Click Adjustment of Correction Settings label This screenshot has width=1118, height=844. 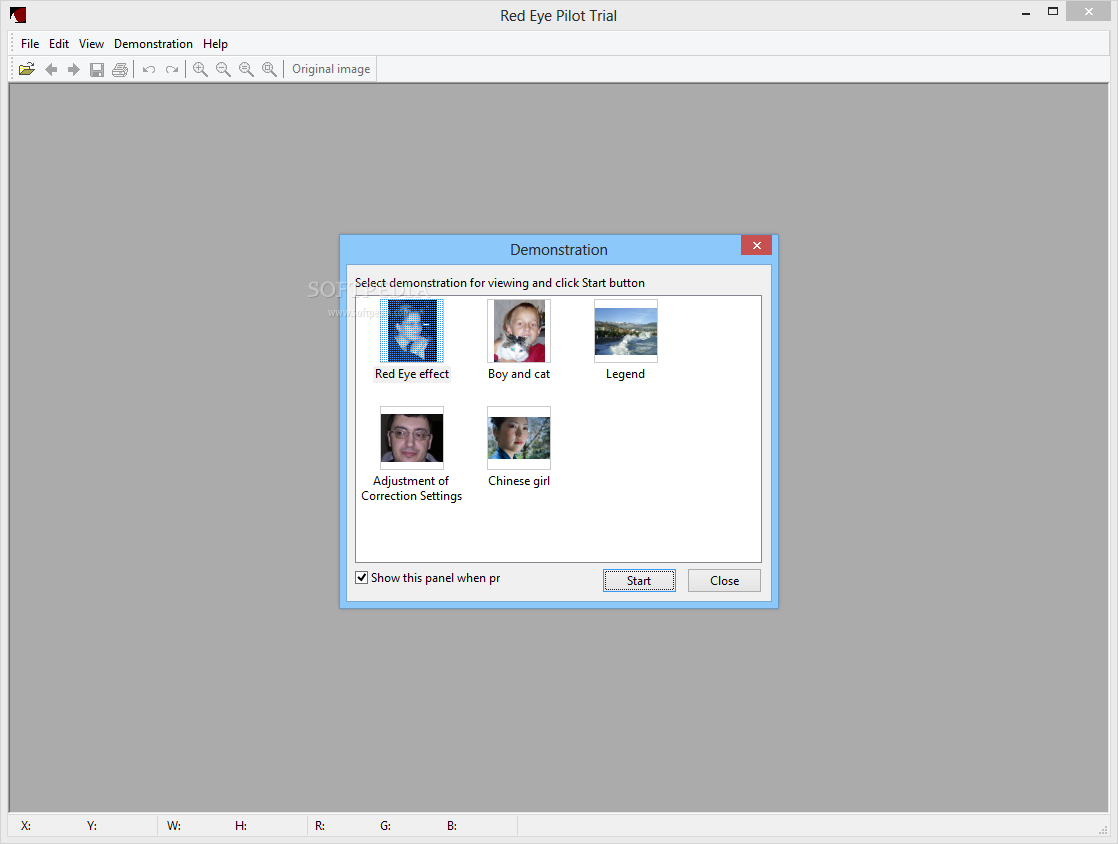click(411, 488)
